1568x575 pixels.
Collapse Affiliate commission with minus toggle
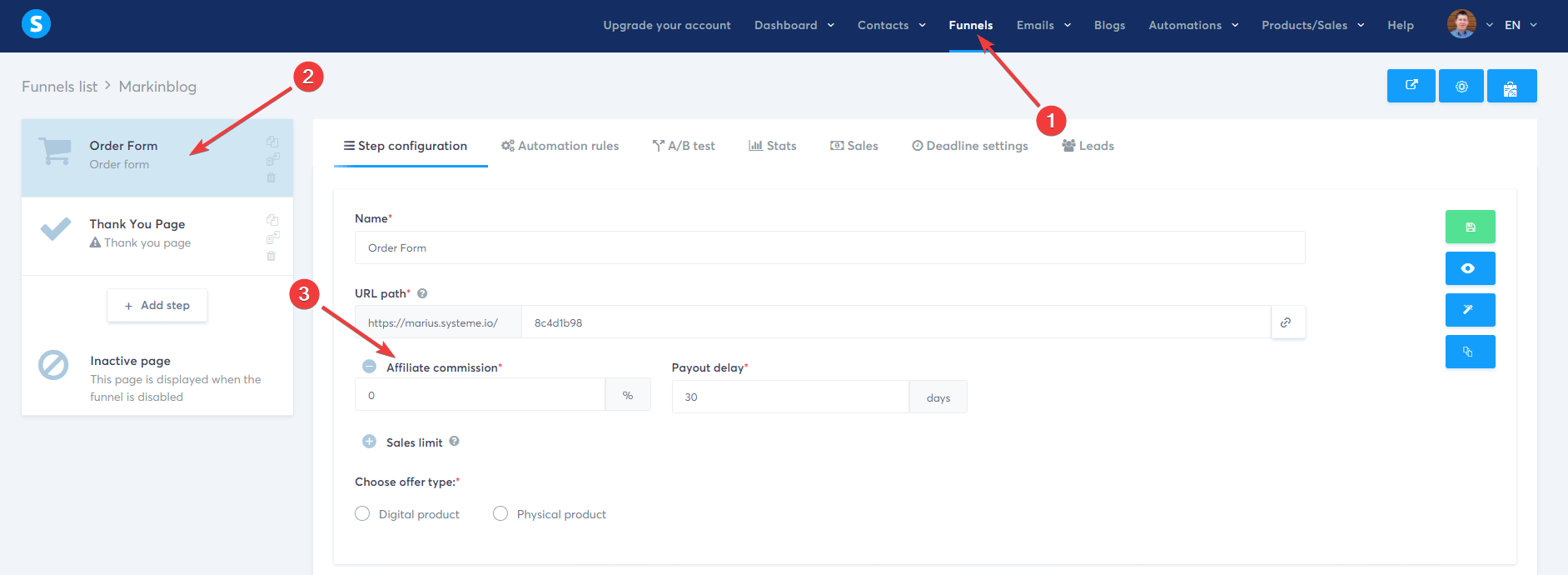click(x=370, y=367)
